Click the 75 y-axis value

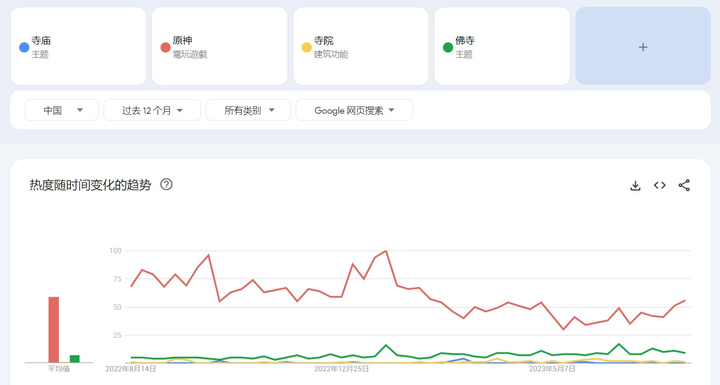point(117,279)
